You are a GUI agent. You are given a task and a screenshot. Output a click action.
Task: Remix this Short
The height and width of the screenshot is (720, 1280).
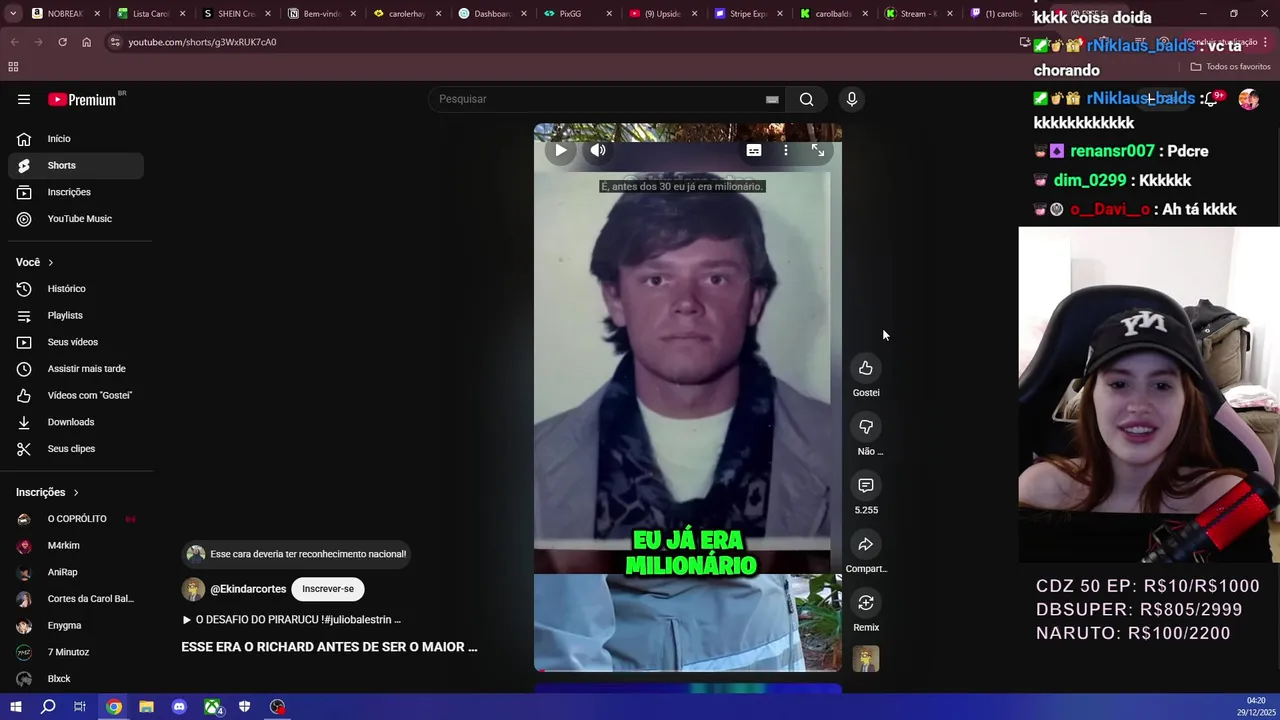click(x=866, y=603)
